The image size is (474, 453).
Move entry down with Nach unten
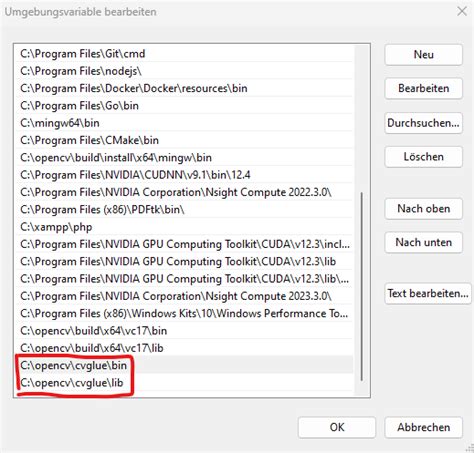point(423,242)
